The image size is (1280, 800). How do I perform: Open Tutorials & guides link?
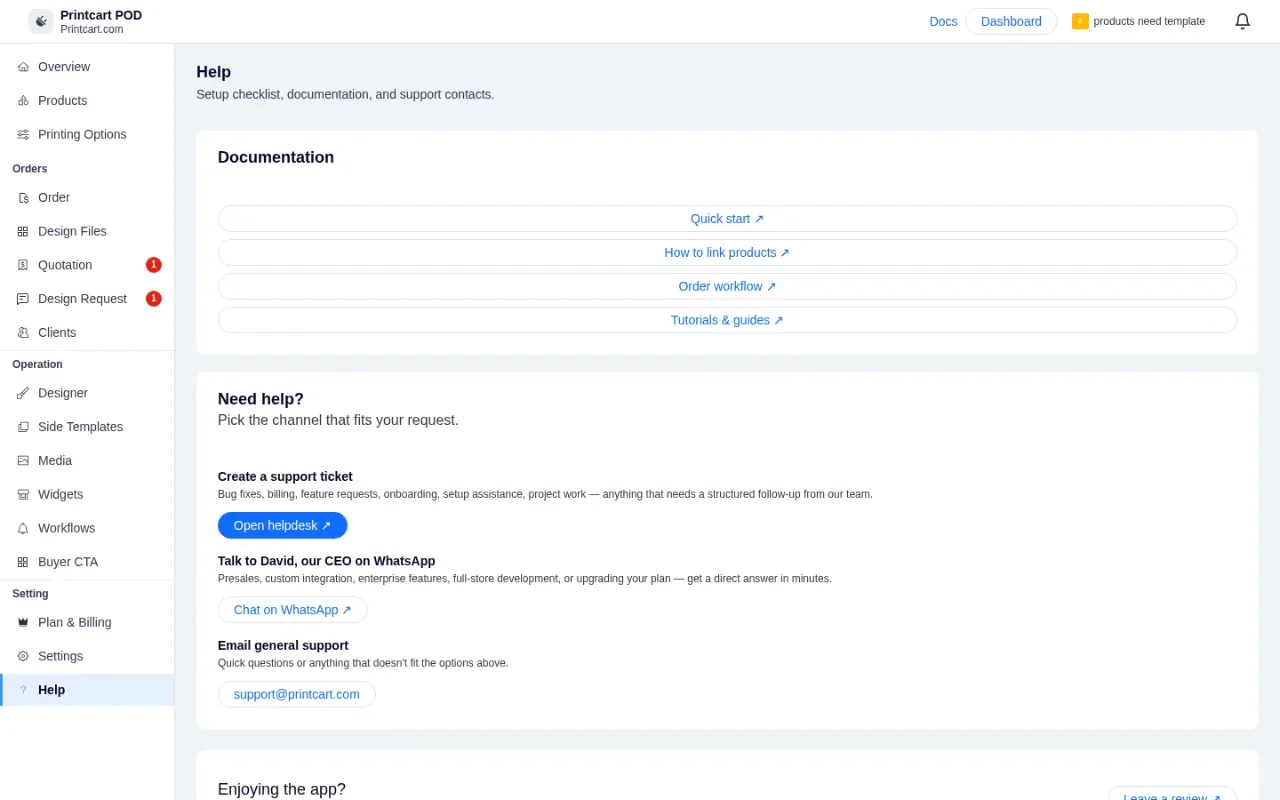(727, 320)
